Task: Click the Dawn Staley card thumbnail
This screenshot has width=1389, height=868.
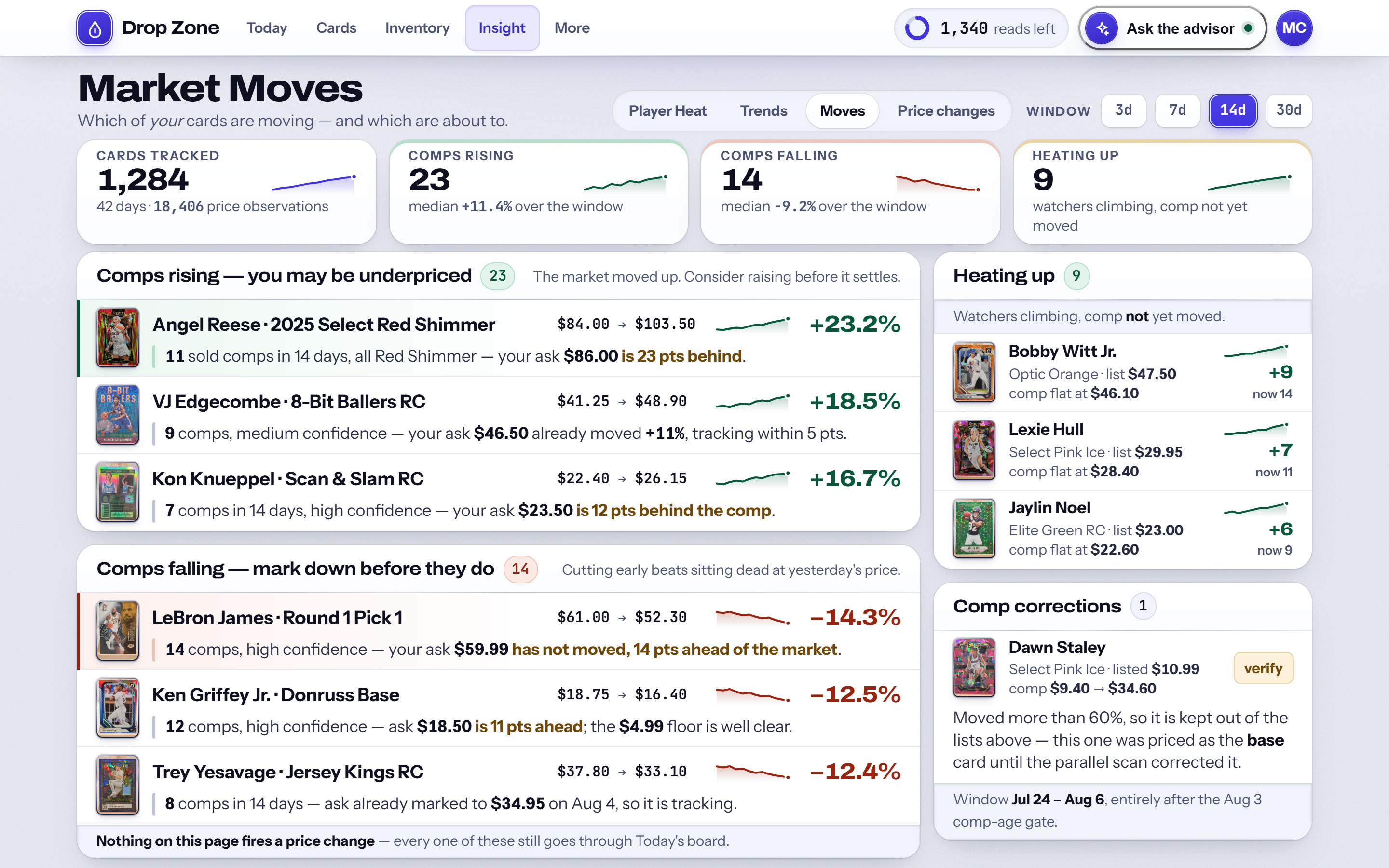Action: click(974, 668)
